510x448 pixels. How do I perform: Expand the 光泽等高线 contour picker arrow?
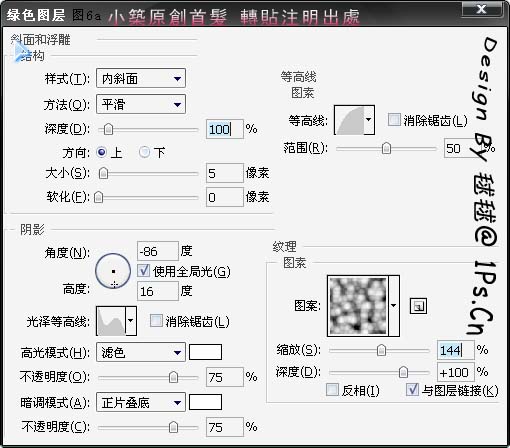click(x=131, y=321)
